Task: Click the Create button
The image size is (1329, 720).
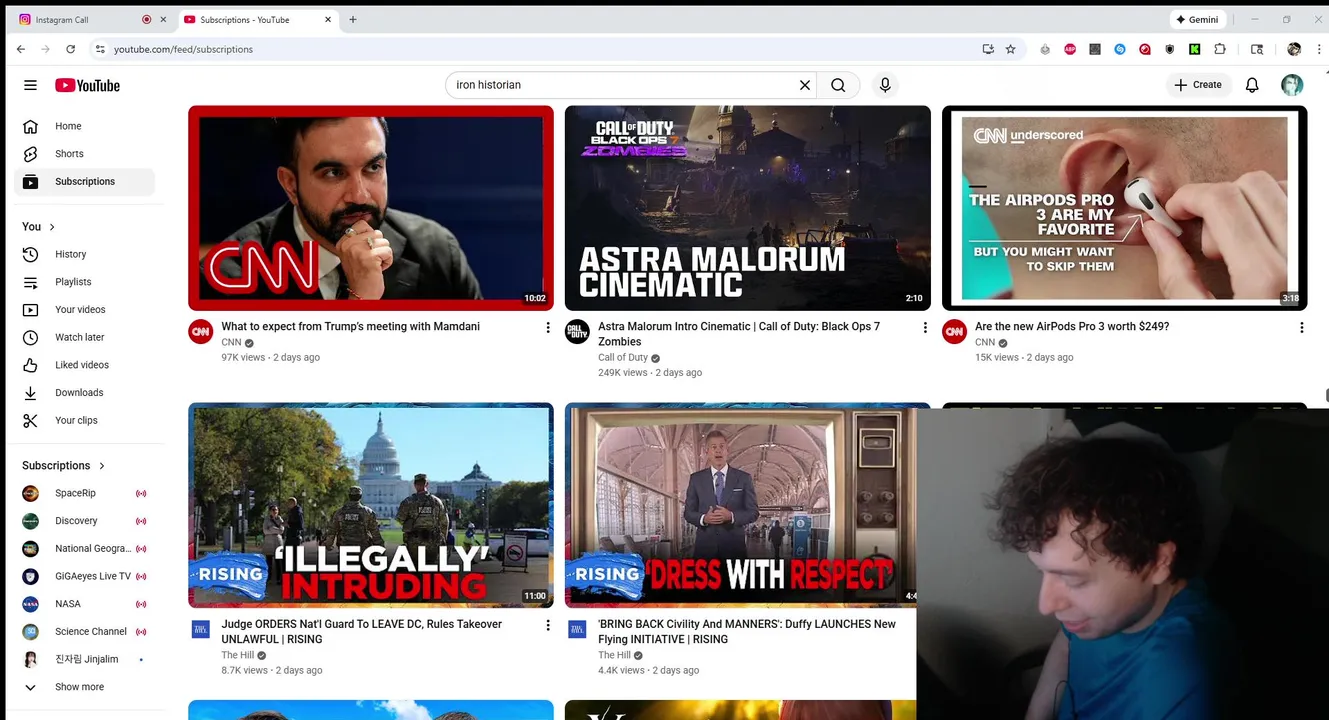Action: [1197, 85]
